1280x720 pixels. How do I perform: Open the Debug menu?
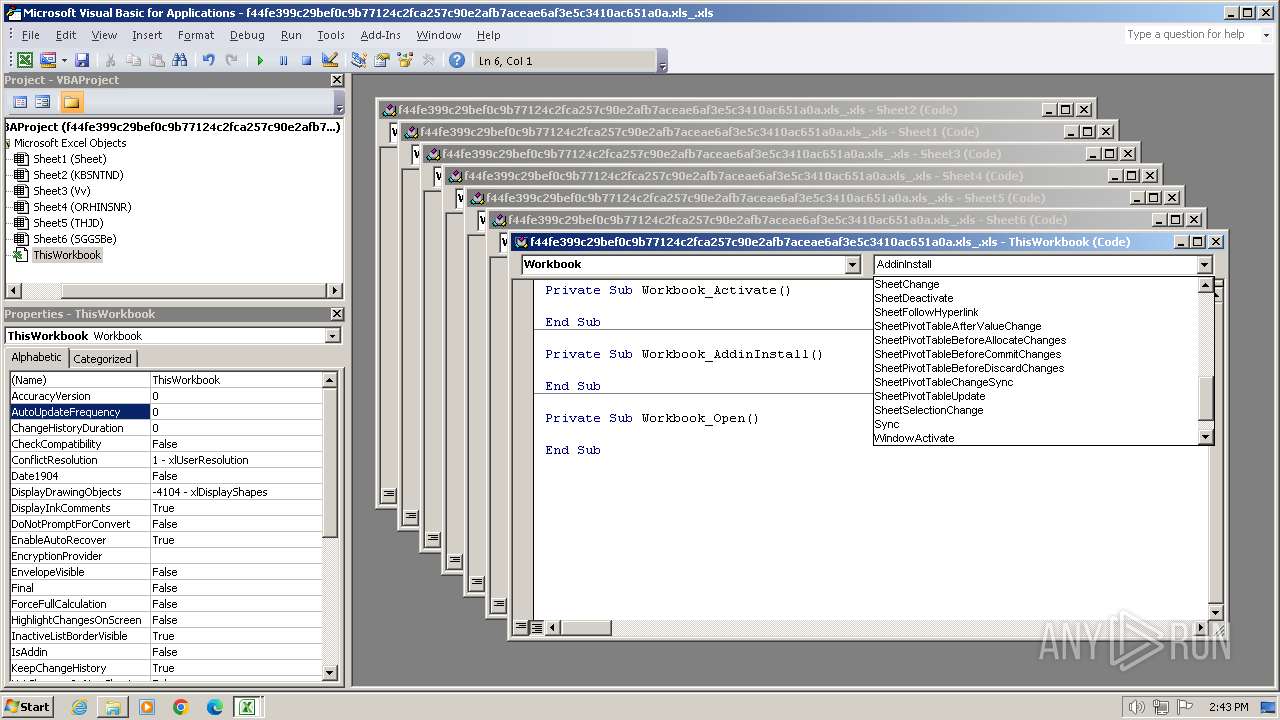247,35
